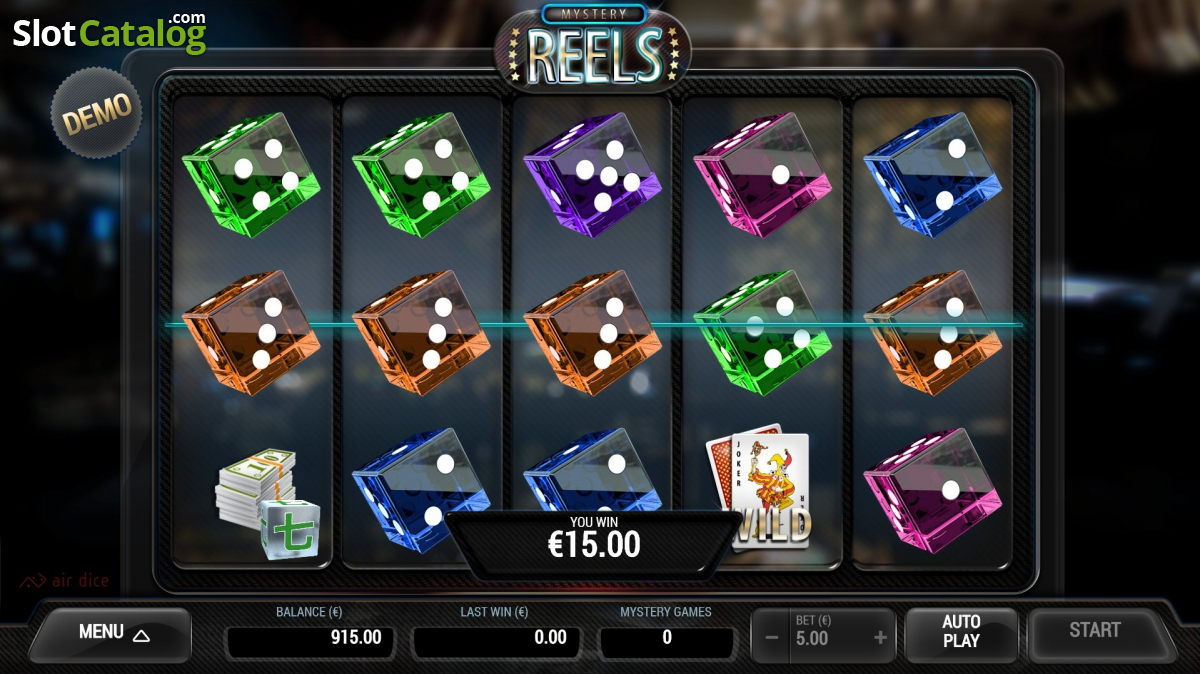Increase the bet with plus button
Screen dimensions: 1200x674
point(880,637)
